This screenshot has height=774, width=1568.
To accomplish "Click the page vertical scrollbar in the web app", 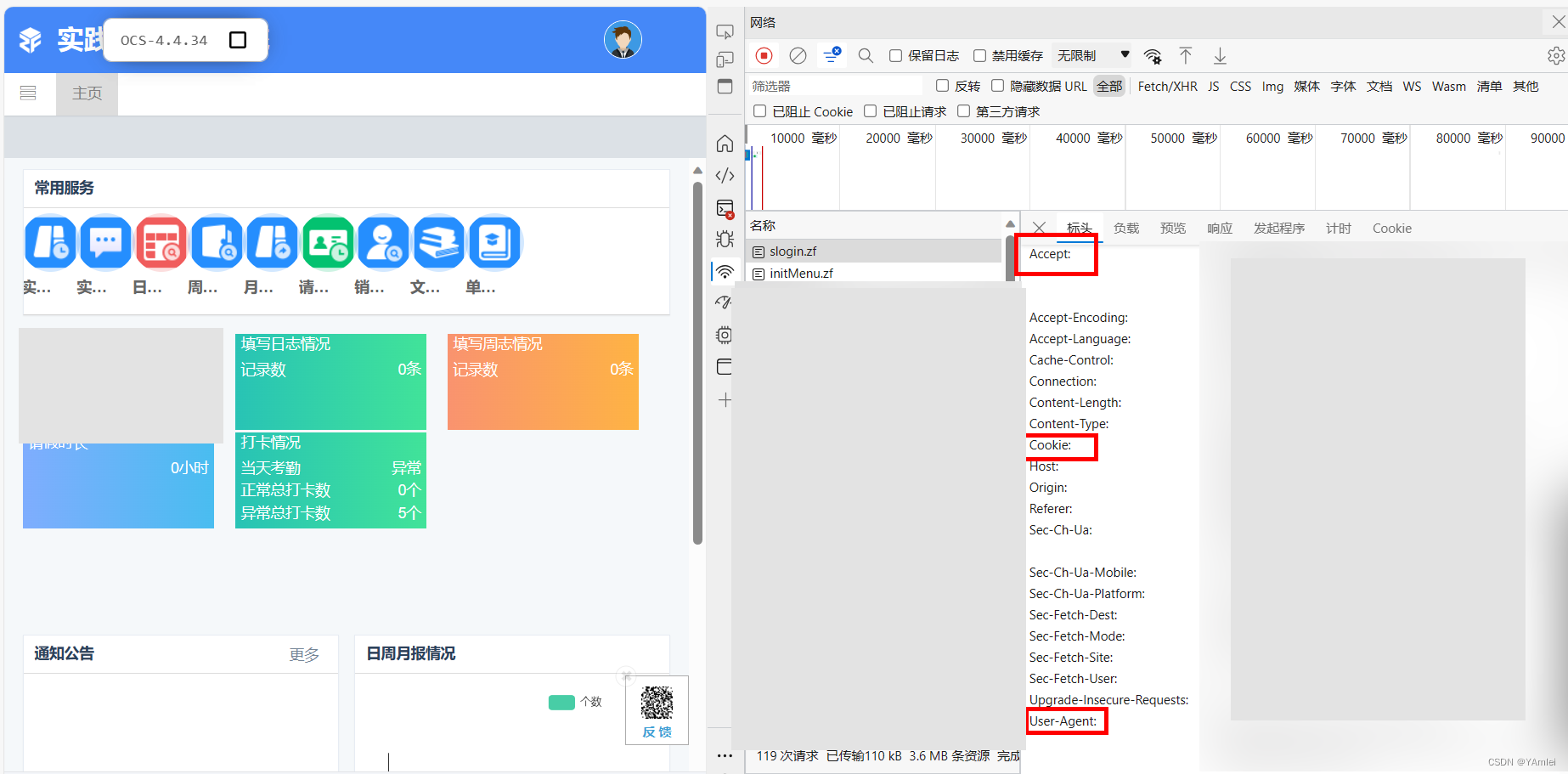I will (697, 361).
